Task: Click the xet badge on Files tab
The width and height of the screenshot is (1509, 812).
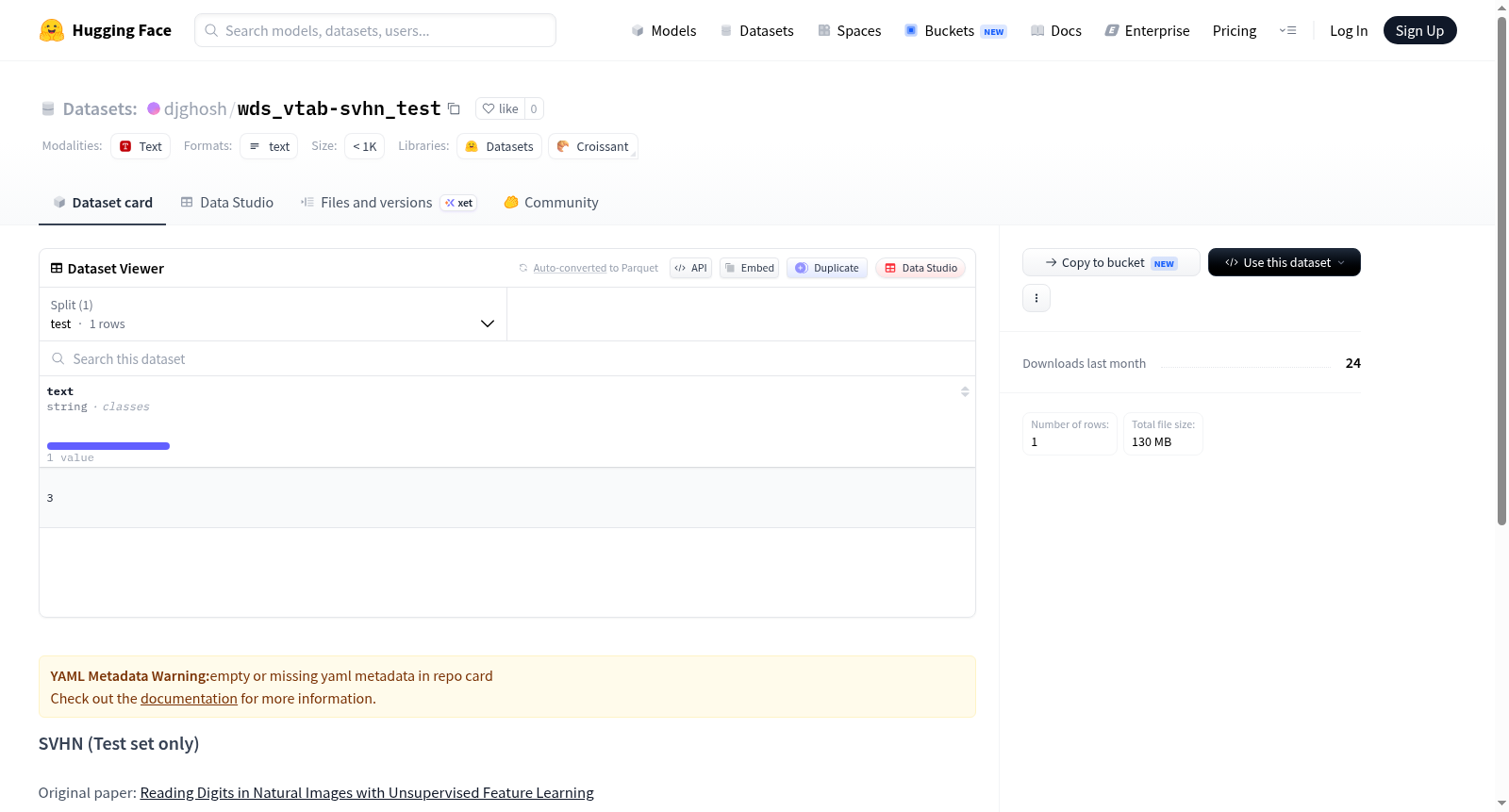Action: [x=459, y=203]
